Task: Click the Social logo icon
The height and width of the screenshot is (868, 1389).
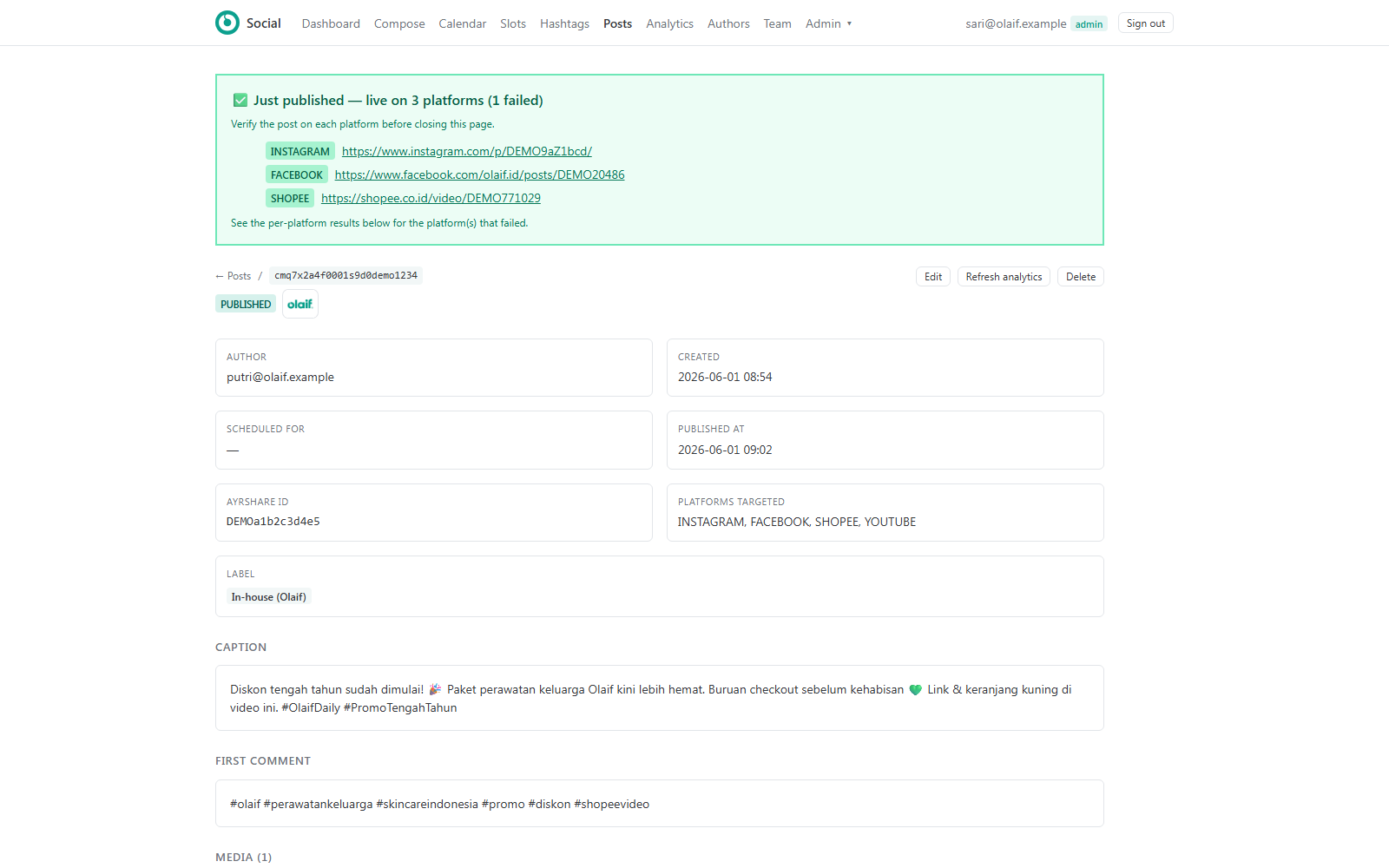Action: pos(227,23)
